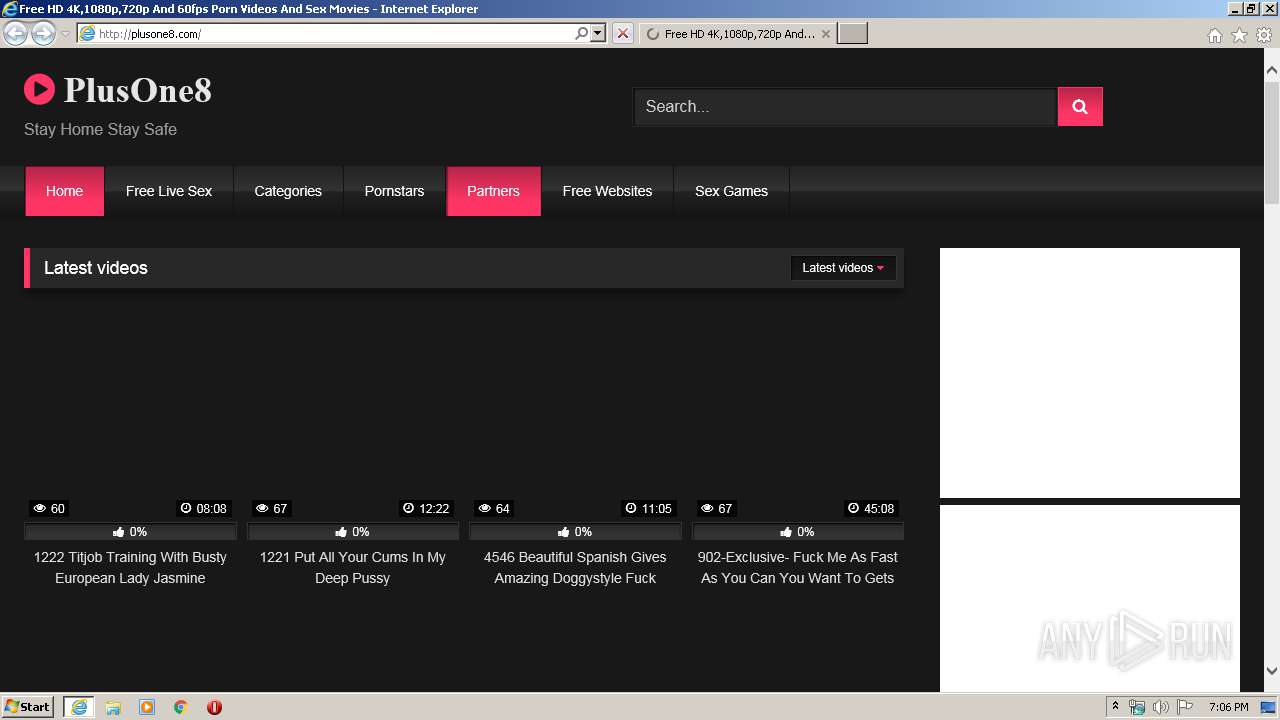Open the Windows Start menu

tap(28, 706)
